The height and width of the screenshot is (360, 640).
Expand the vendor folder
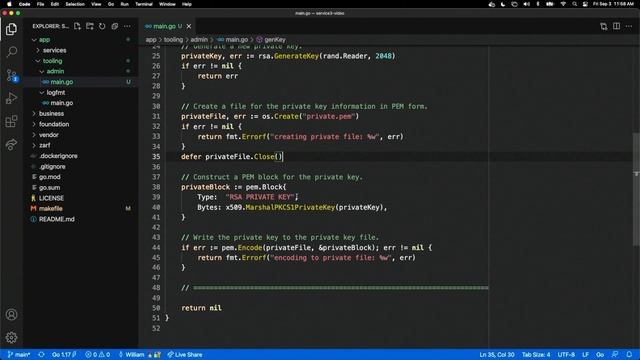(49, 135)
